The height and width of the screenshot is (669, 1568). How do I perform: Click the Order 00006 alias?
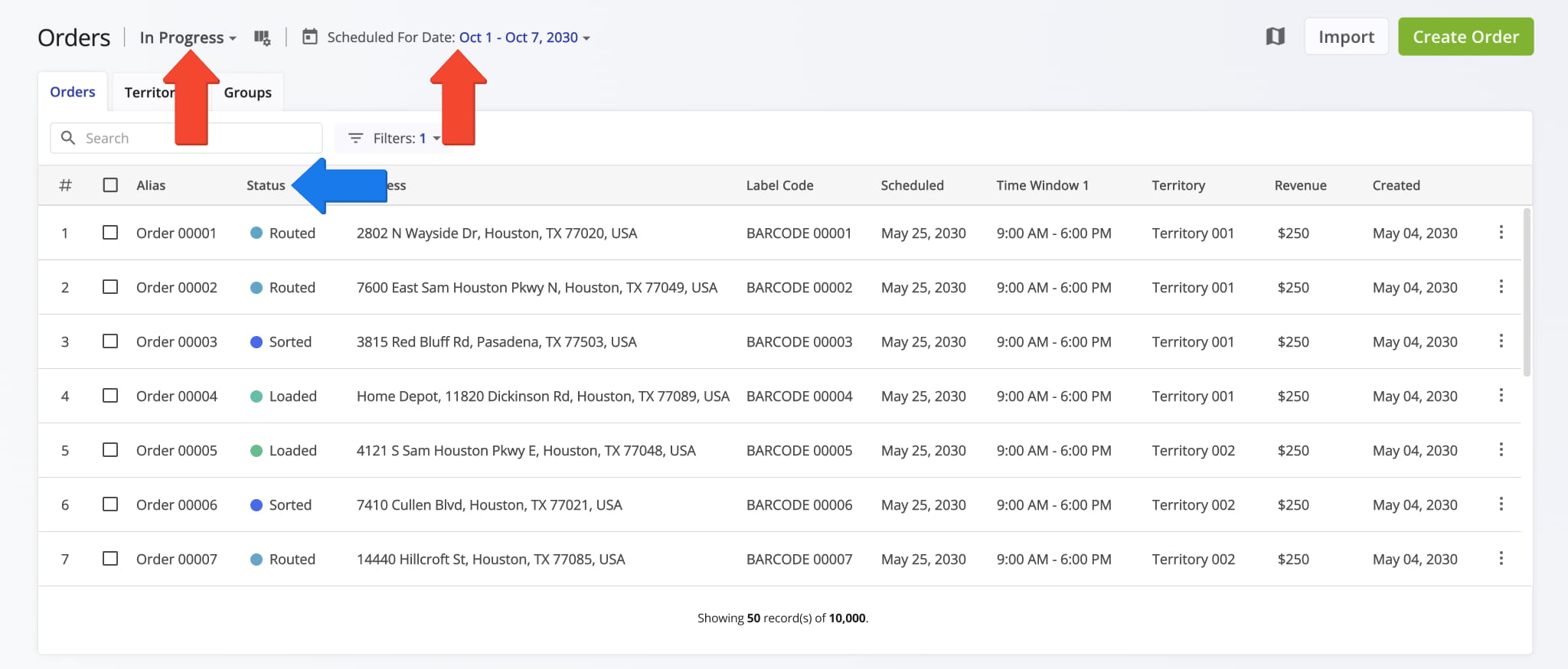pos(177,504)
